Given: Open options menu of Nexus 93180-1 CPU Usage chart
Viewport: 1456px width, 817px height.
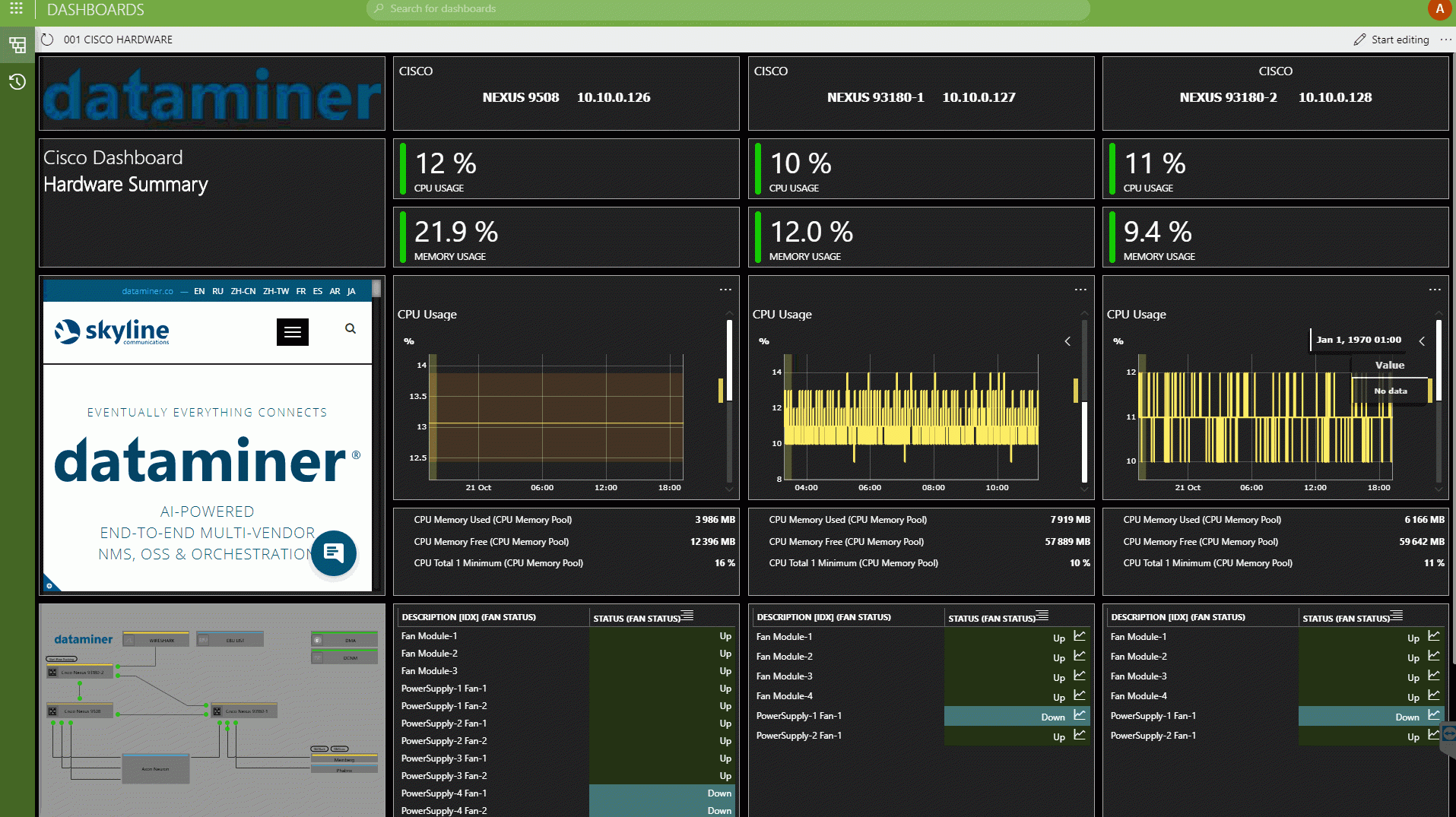Looking at the screenshot, I should click(x=1080, y=290).
